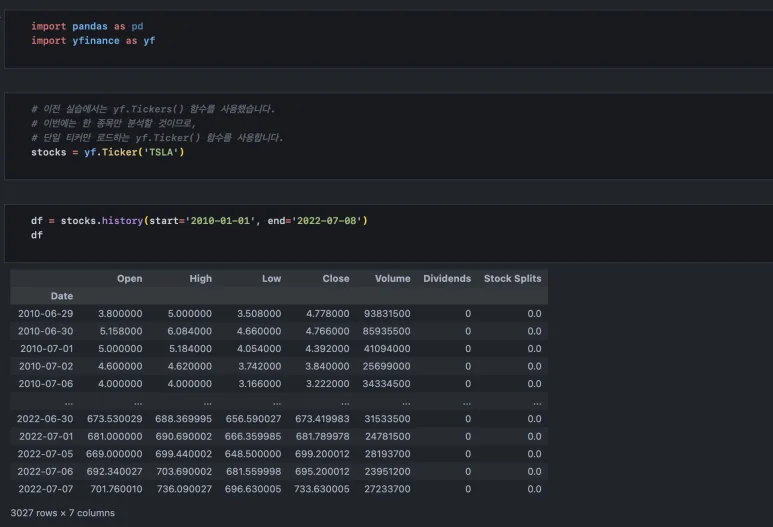Click the '3027 rows × 7 columns' summary
Image resolution: width=773 pixels, height=527 pixels.
[62, 513]
